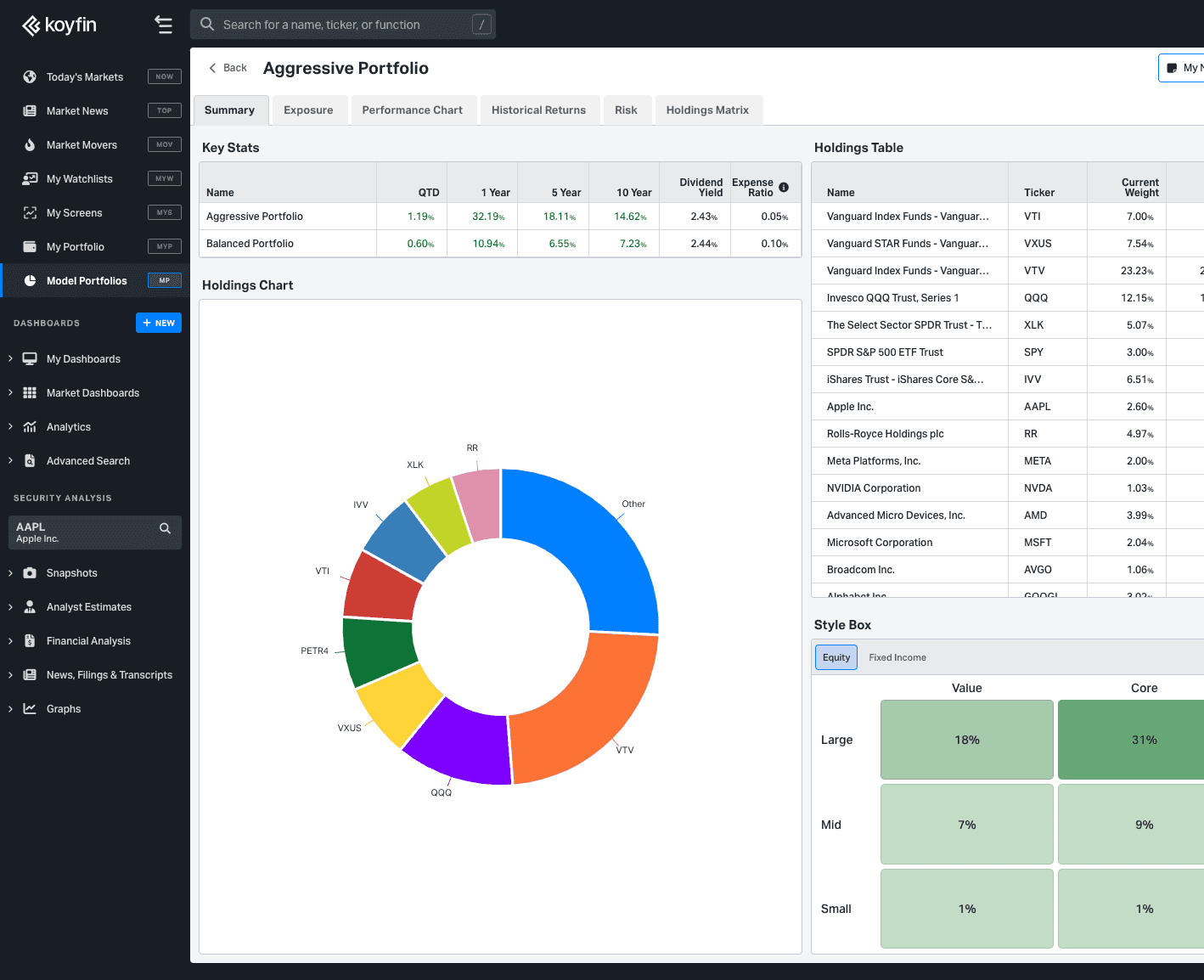Click the Market News newspaper icon

[30, 111]
